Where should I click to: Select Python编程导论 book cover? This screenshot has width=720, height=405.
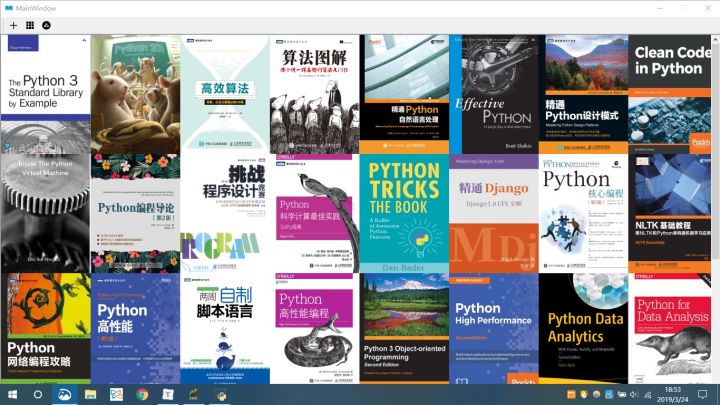point(135,214)
